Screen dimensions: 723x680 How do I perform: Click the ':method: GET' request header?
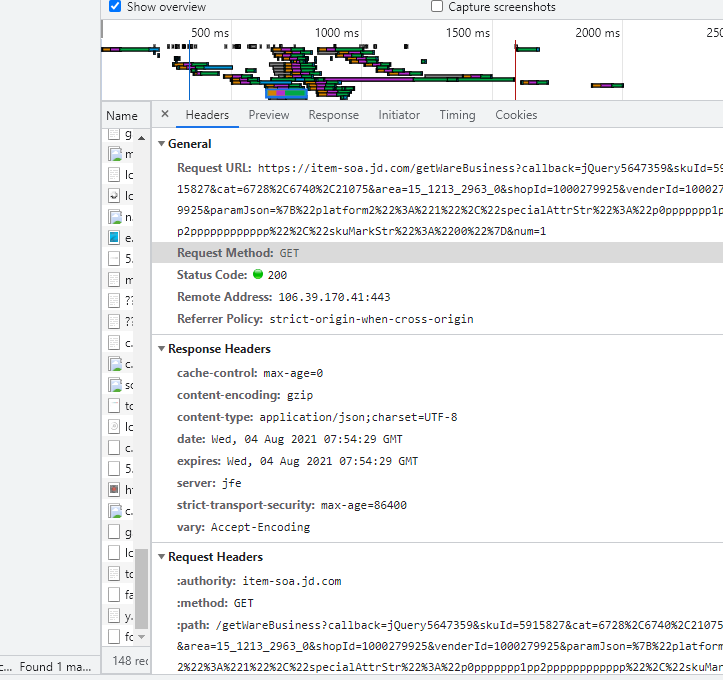(215, 603)
